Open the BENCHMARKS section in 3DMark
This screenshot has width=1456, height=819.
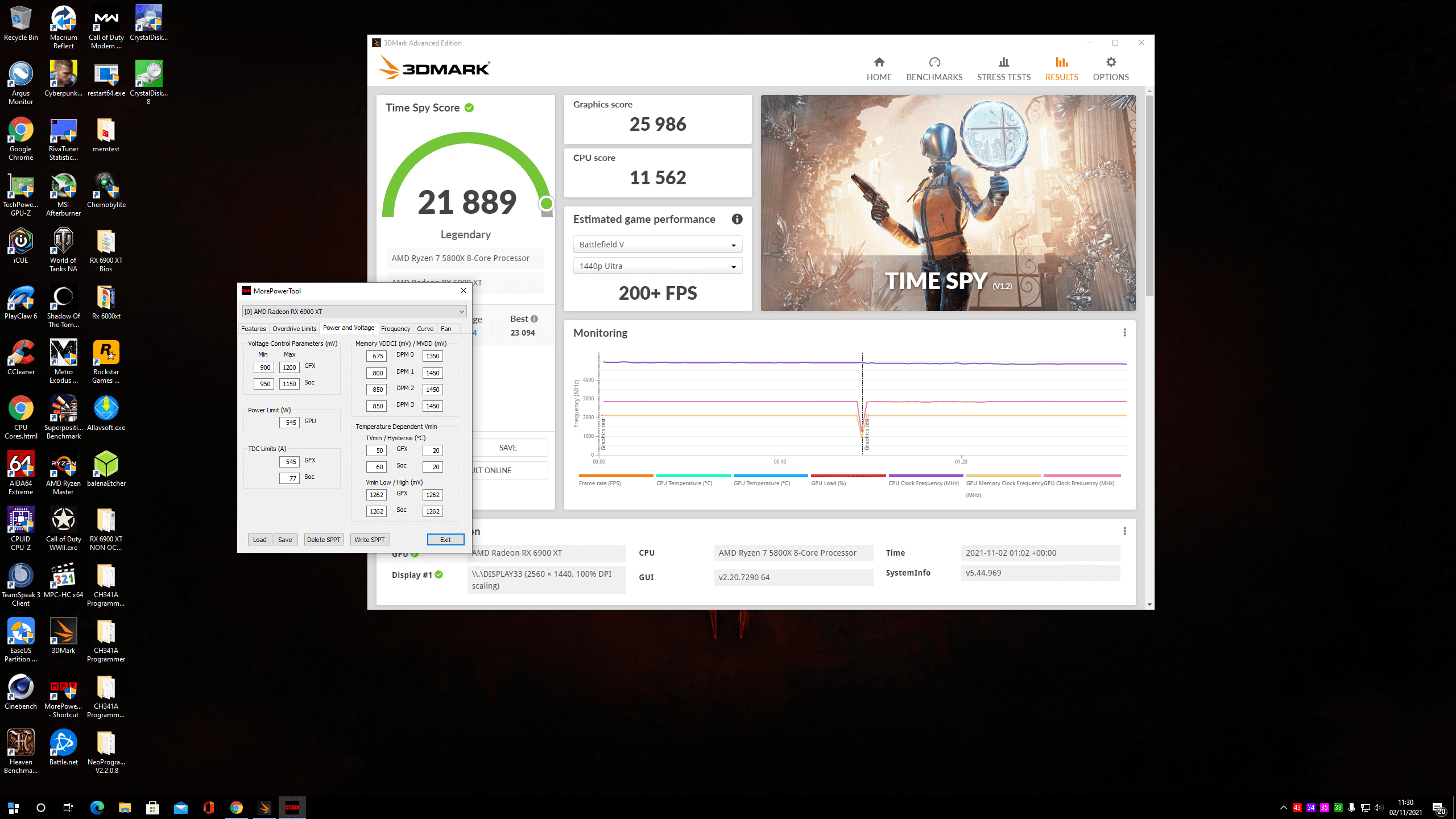pos(934,69)
